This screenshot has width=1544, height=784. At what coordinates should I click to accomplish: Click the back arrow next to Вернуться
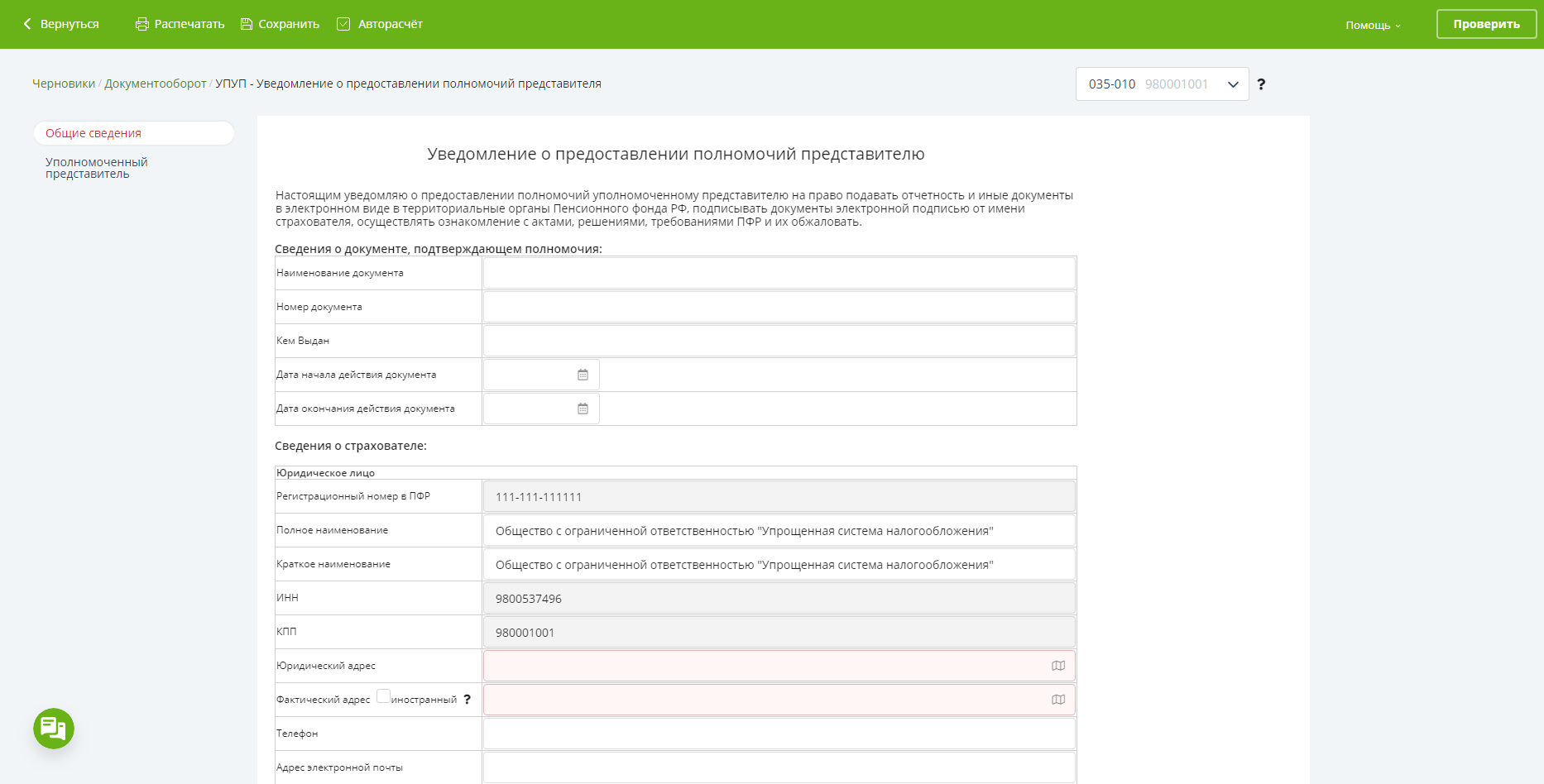coord(27,24)
